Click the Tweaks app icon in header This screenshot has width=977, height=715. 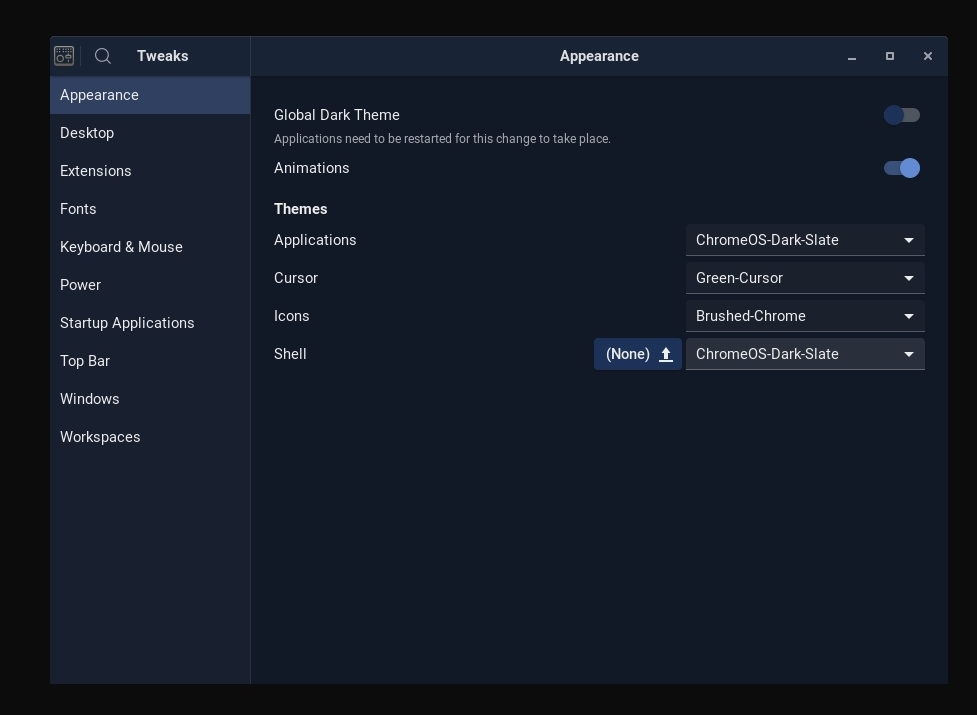[x=64, y=56]
